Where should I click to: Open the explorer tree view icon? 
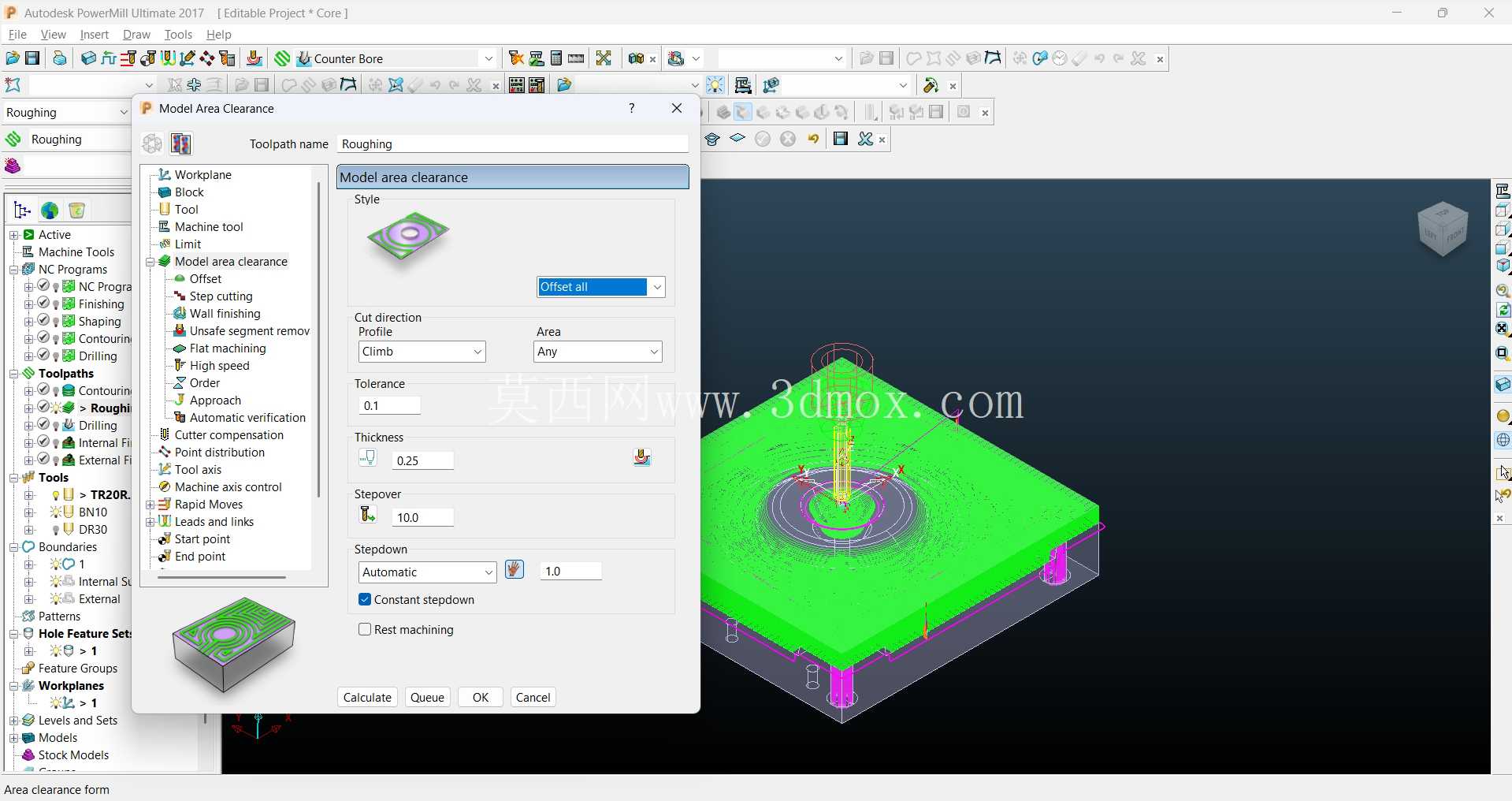22,210
